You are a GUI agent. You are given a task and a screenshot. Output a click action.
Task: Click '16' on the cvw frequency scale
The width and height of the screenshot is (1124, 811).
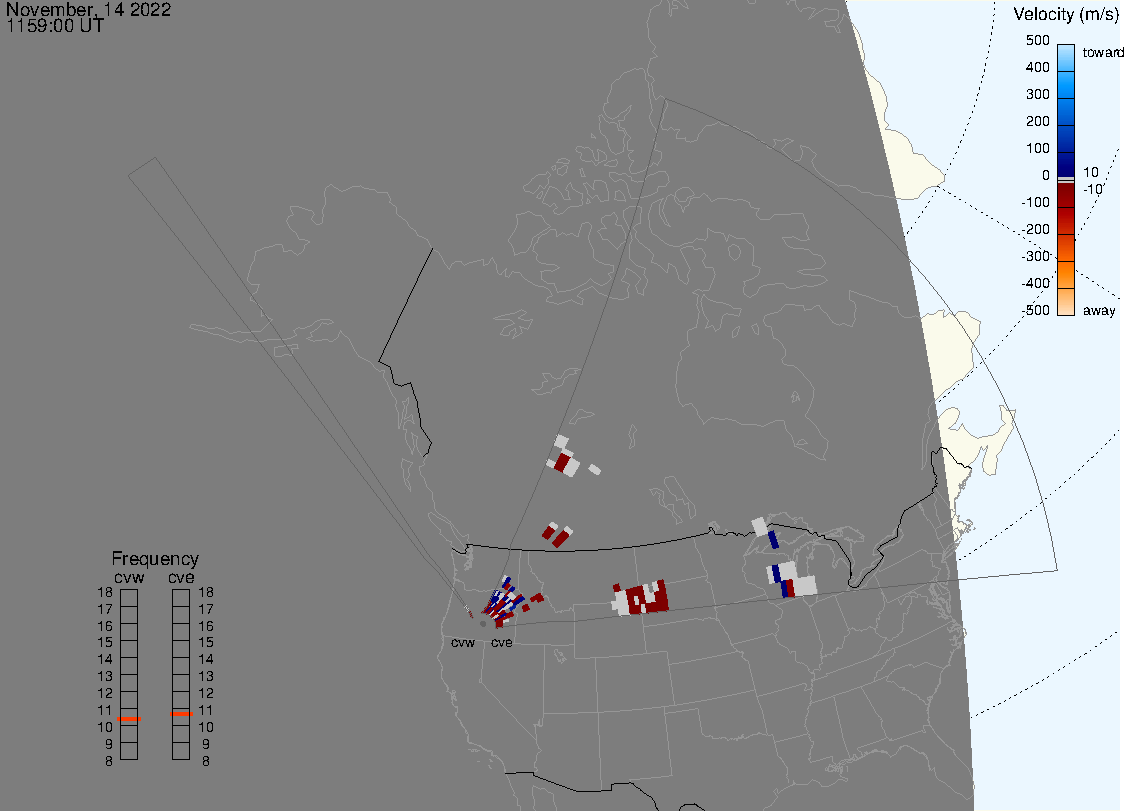(105, 626)
